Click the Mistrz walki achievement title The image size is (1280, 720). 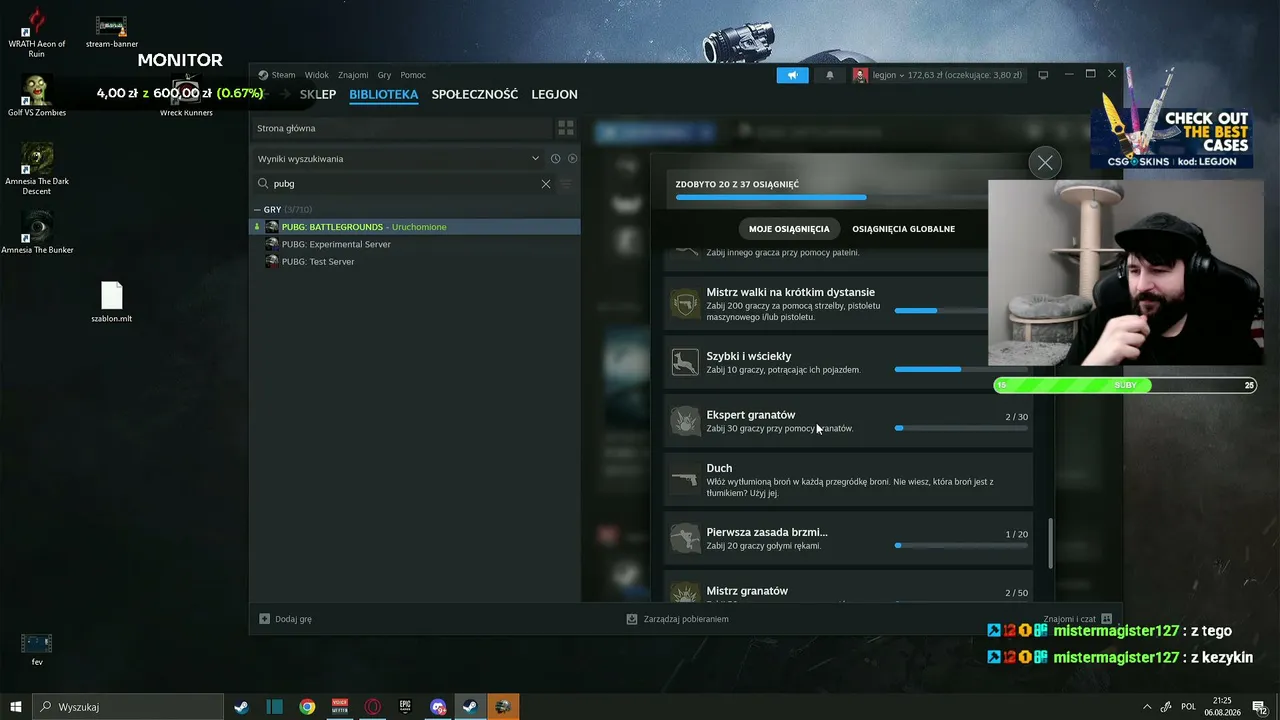(791, 292)
